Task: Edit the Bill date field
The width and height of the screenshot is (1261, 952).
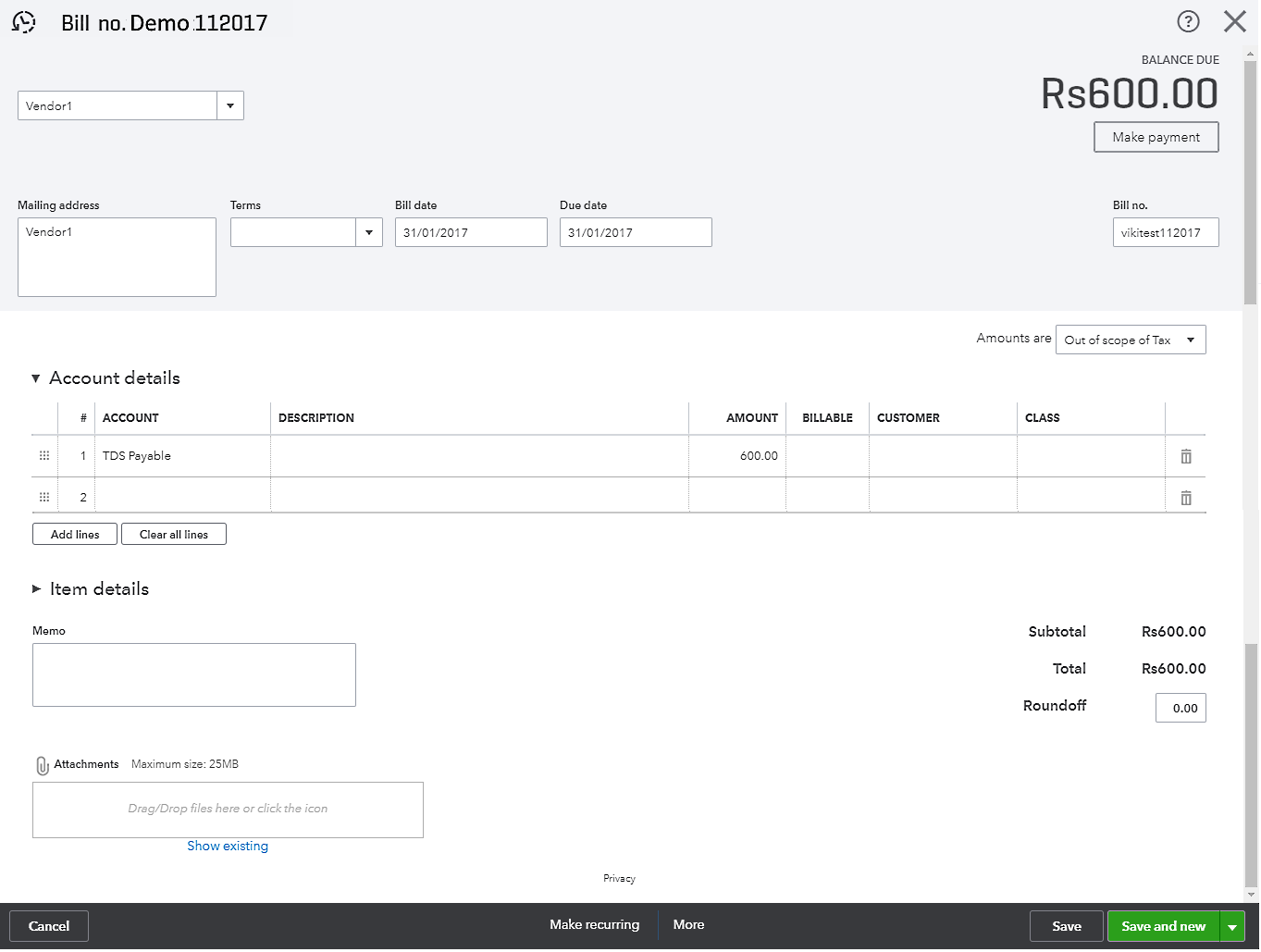Action: [471, 232]
